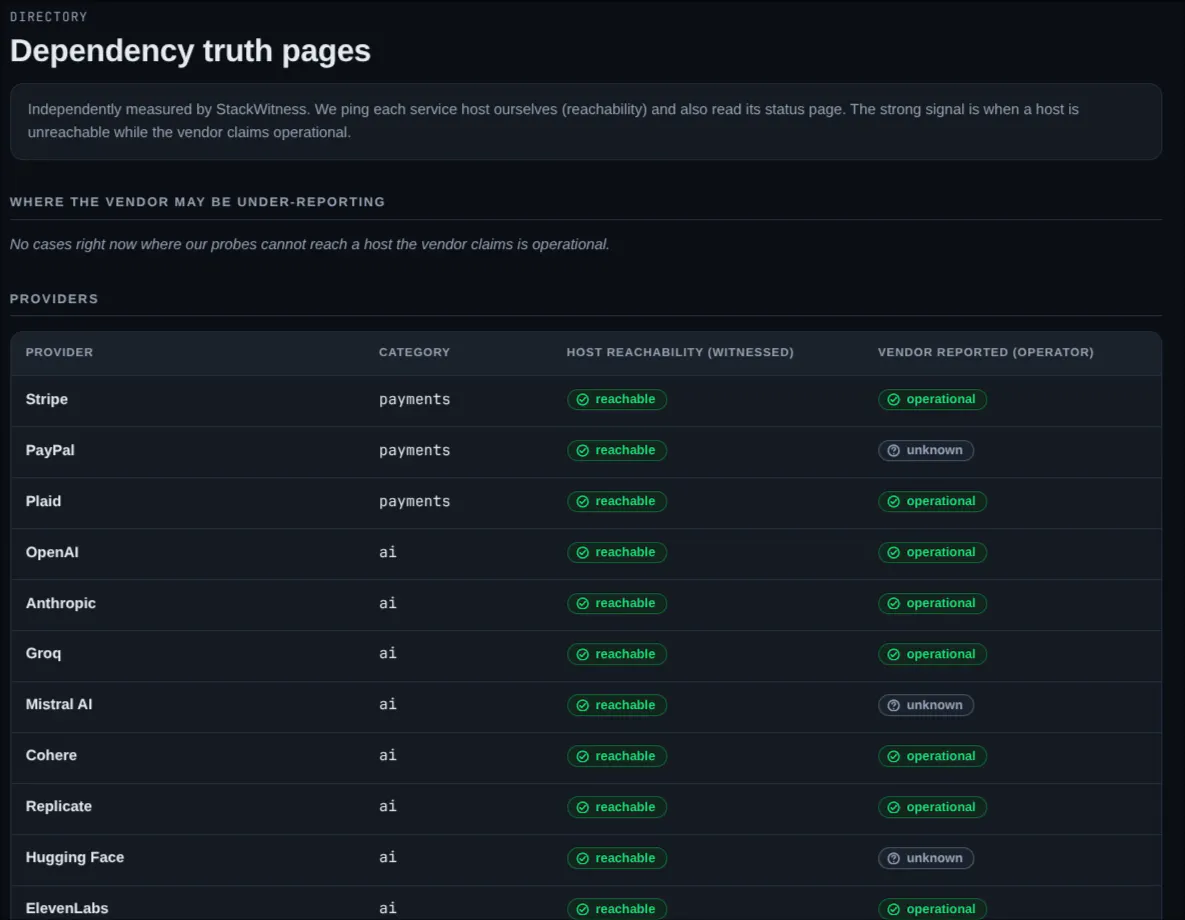Click the ai category in Anthropic row
Viewport: 1185px width, 920px height.
click(x=388, y=603)
